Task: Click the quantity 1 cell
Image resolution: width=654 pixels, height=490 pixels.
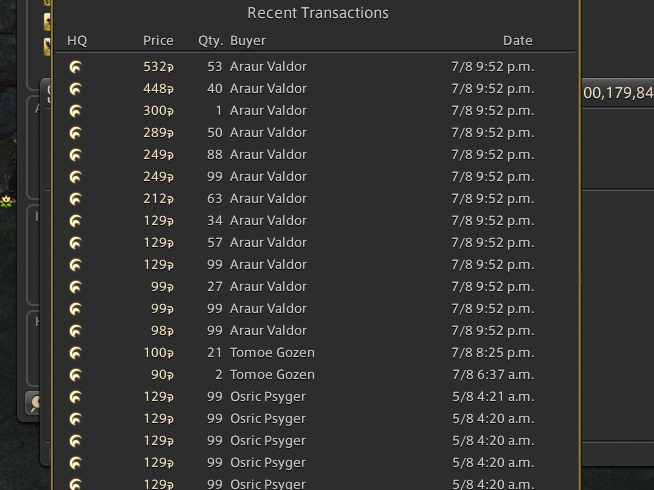Action: tap(219, 111)
